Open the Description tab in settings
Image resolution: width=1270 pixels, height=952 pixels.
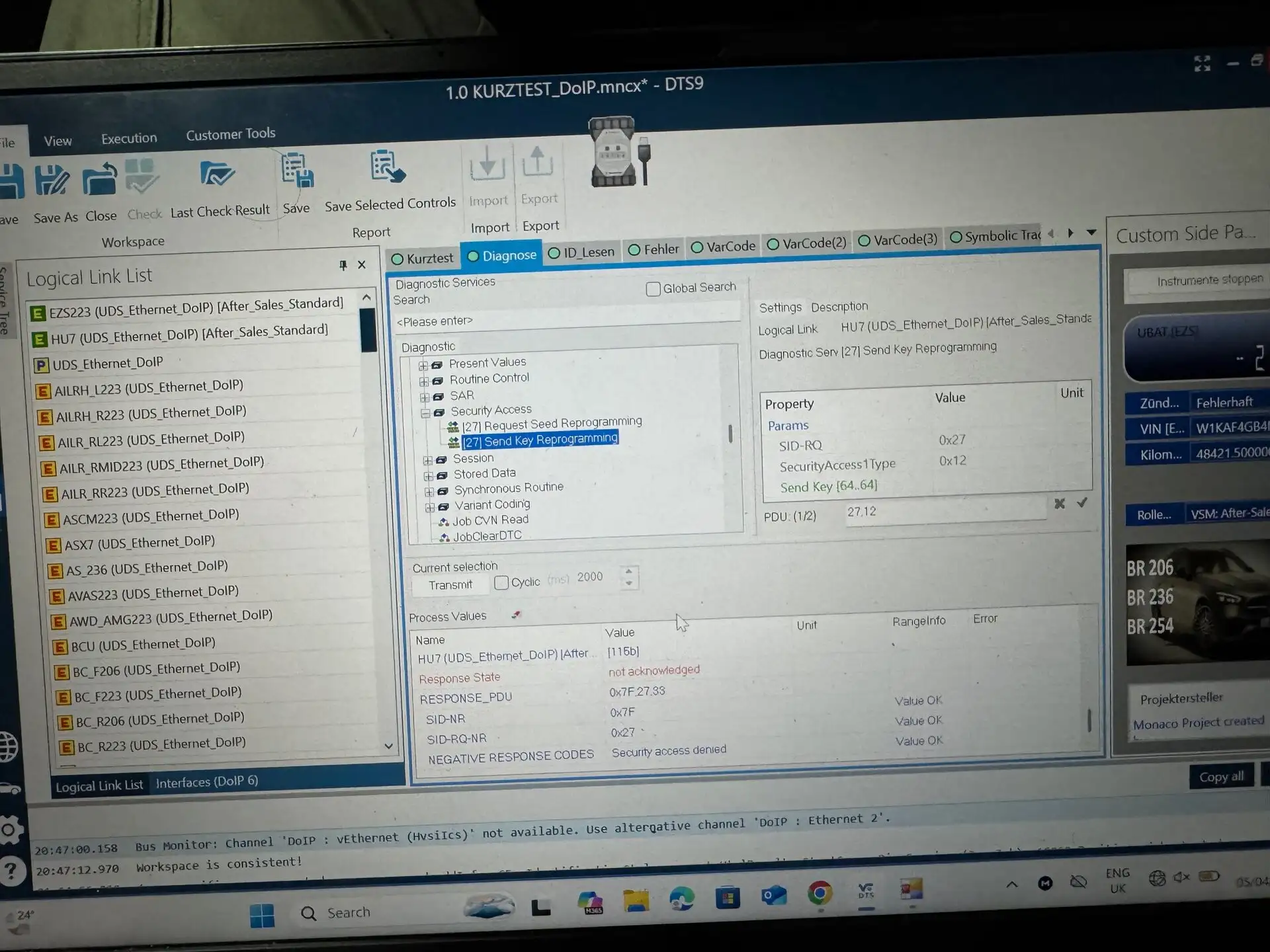click(839, 307)
